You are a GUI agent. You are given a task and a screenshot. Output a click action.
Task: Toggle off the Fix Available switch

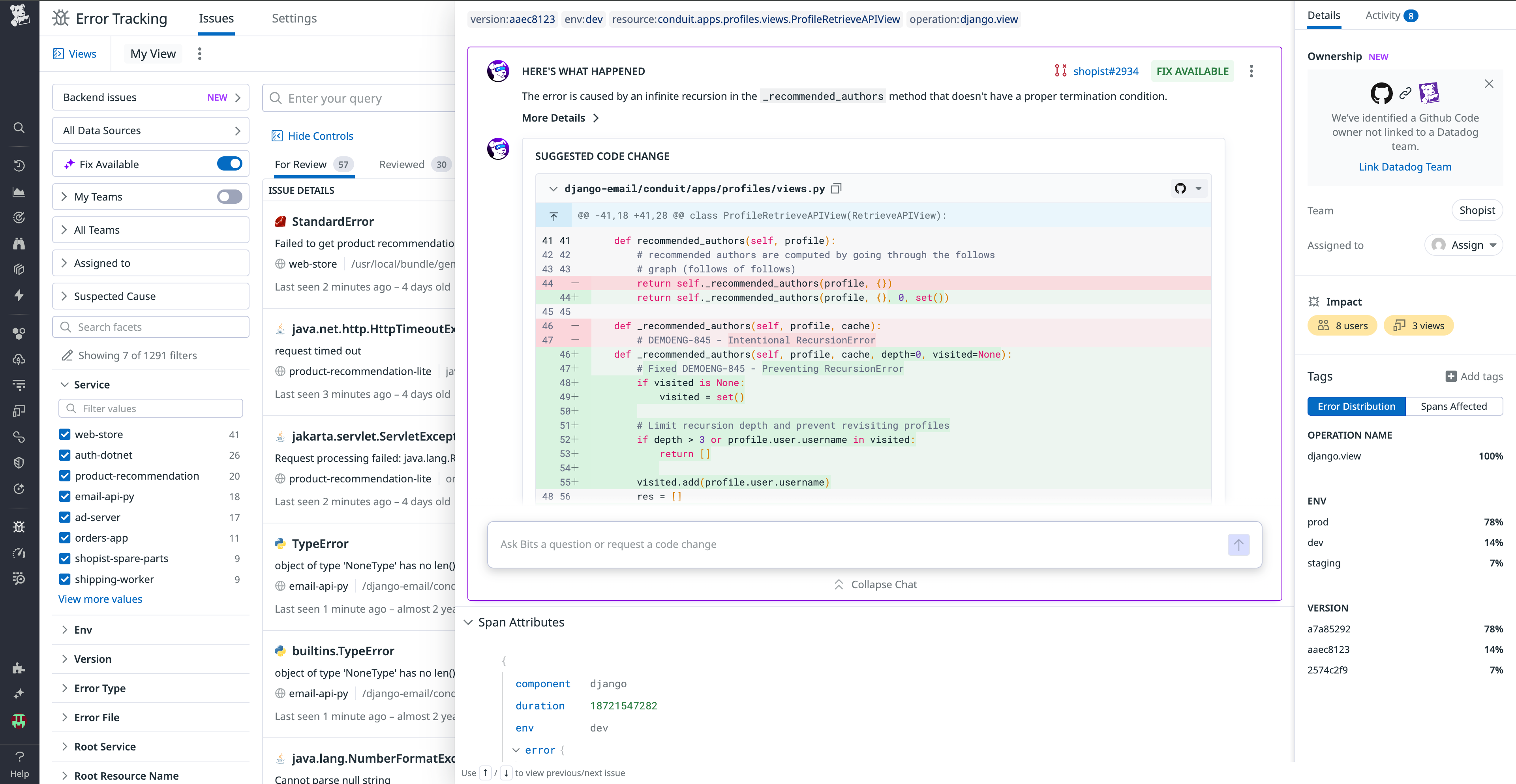[x=230, y=163]
